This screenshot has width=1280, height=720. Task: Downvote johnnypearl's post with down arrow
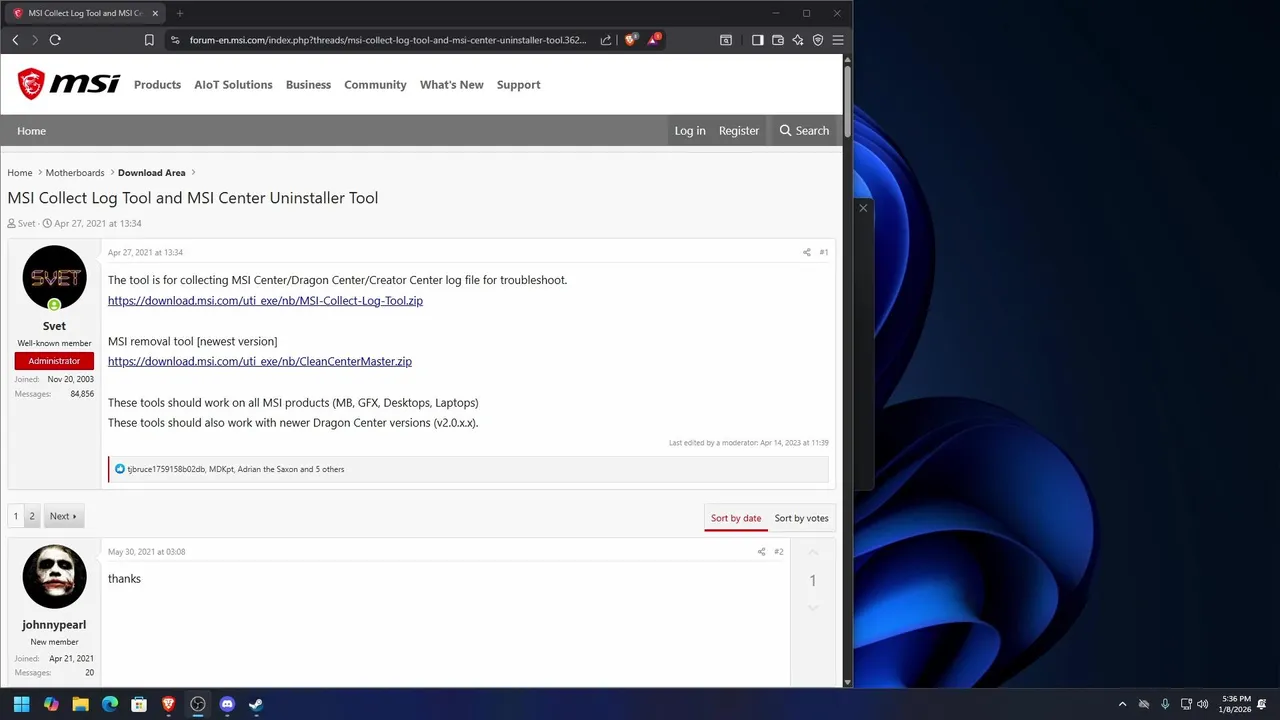(x=813, y=608)
